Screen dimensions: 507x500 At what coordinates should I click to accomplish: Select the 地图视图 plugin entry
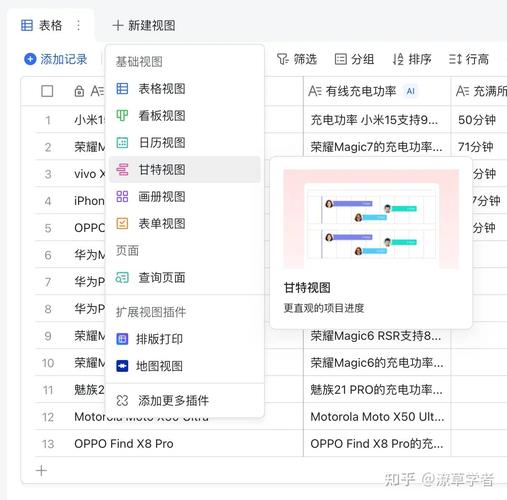point(185,366)
